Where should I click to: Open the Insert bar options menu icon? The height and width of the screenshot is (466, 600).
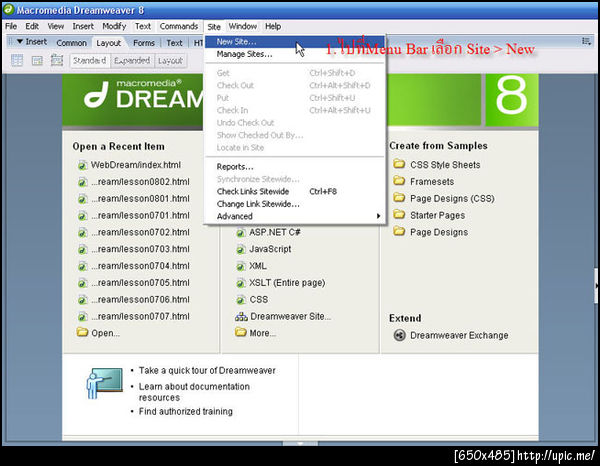click(586, 41)
